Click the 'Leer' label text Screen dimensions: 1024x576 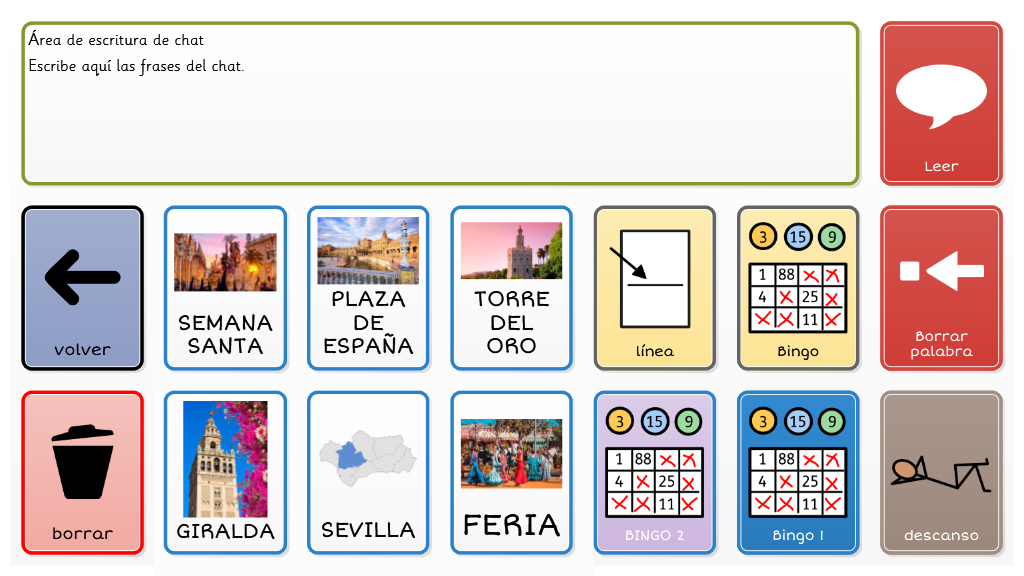(x=941, y=166)
